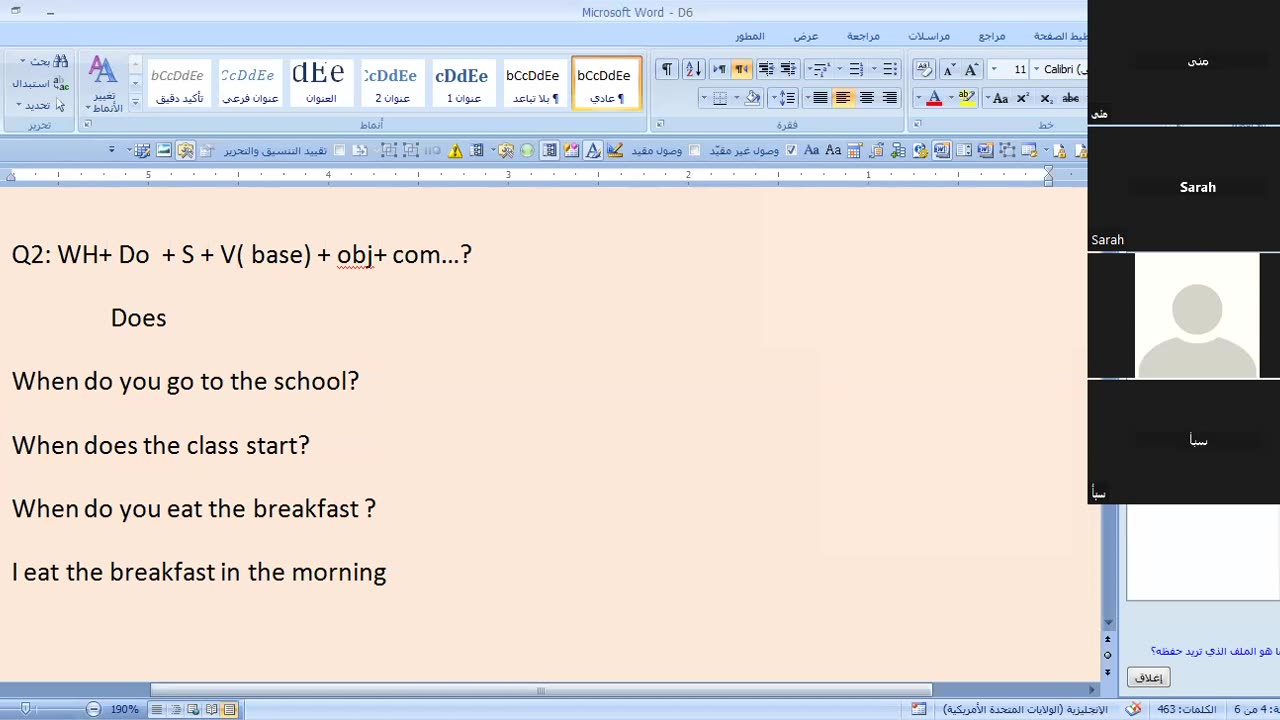Open the مراجع references tab

point(992,36)
